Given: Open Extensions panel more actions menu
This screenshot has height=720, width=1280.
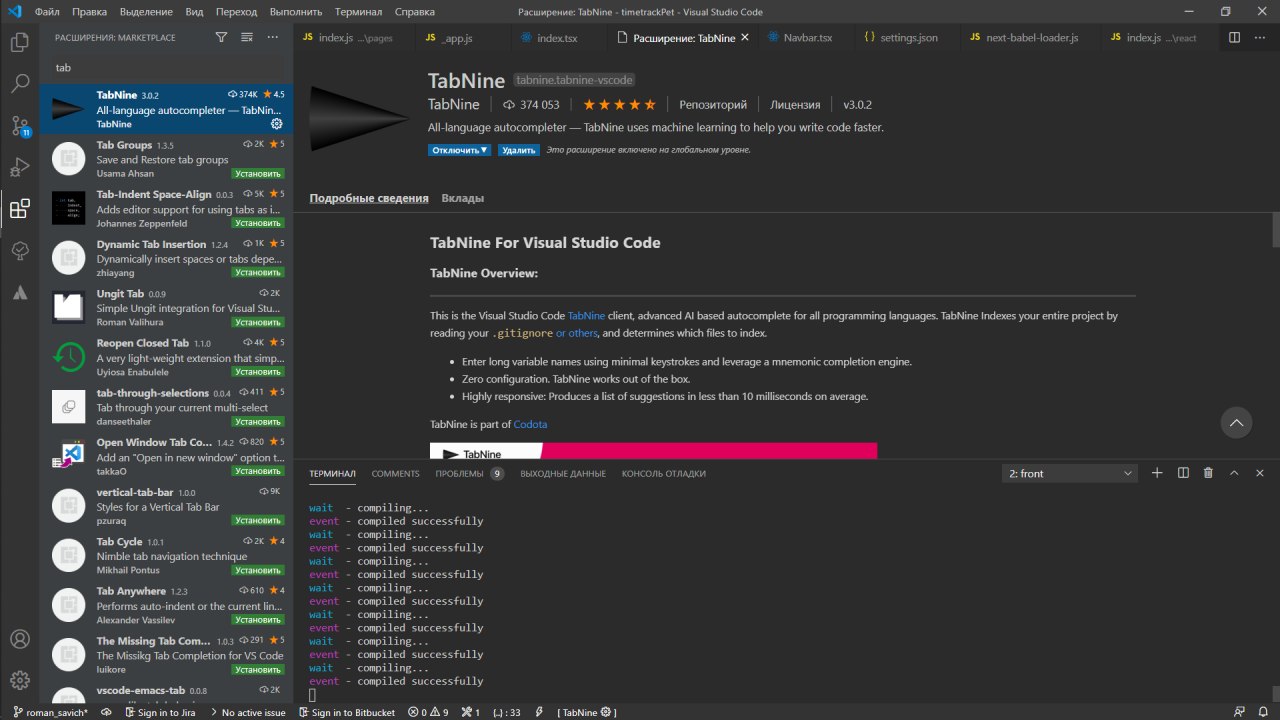Looking at the screenshot, I should (273, 37).
